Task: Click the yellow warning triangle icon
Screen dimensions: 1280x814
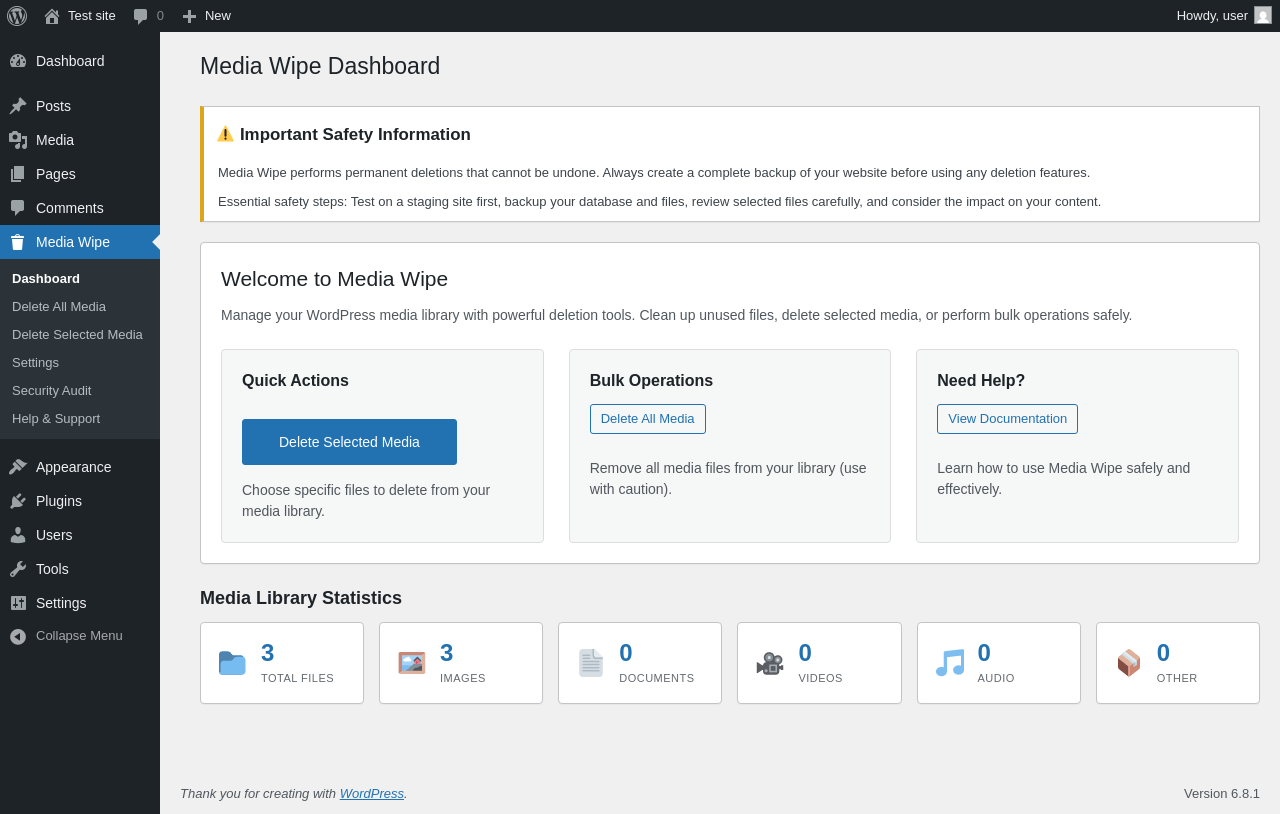Action: point(226,134)
